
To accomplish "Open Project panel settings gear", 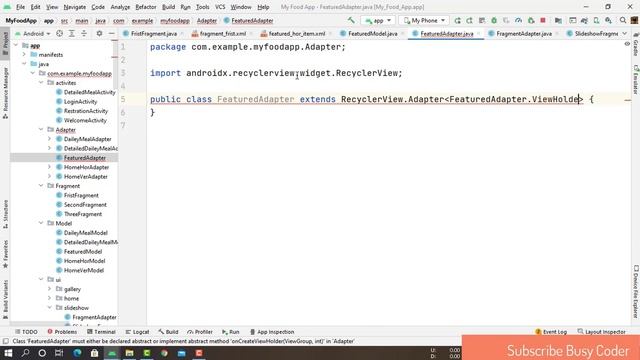I will pyautogui.click(x=99, y=33).
